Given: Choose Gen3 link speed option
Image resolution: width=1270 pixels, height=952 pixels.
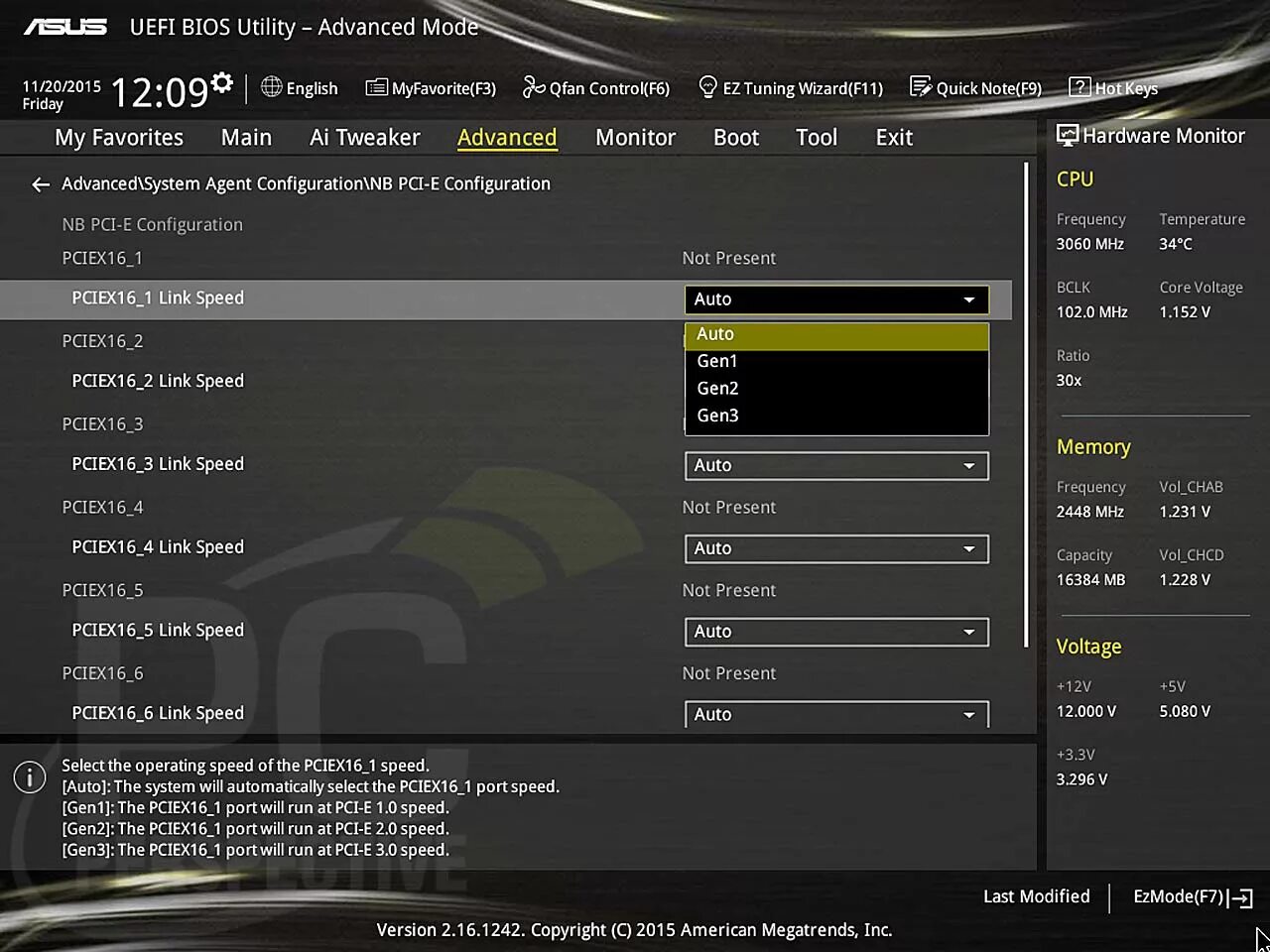Looking at the screenshot, I should [836, 416].
